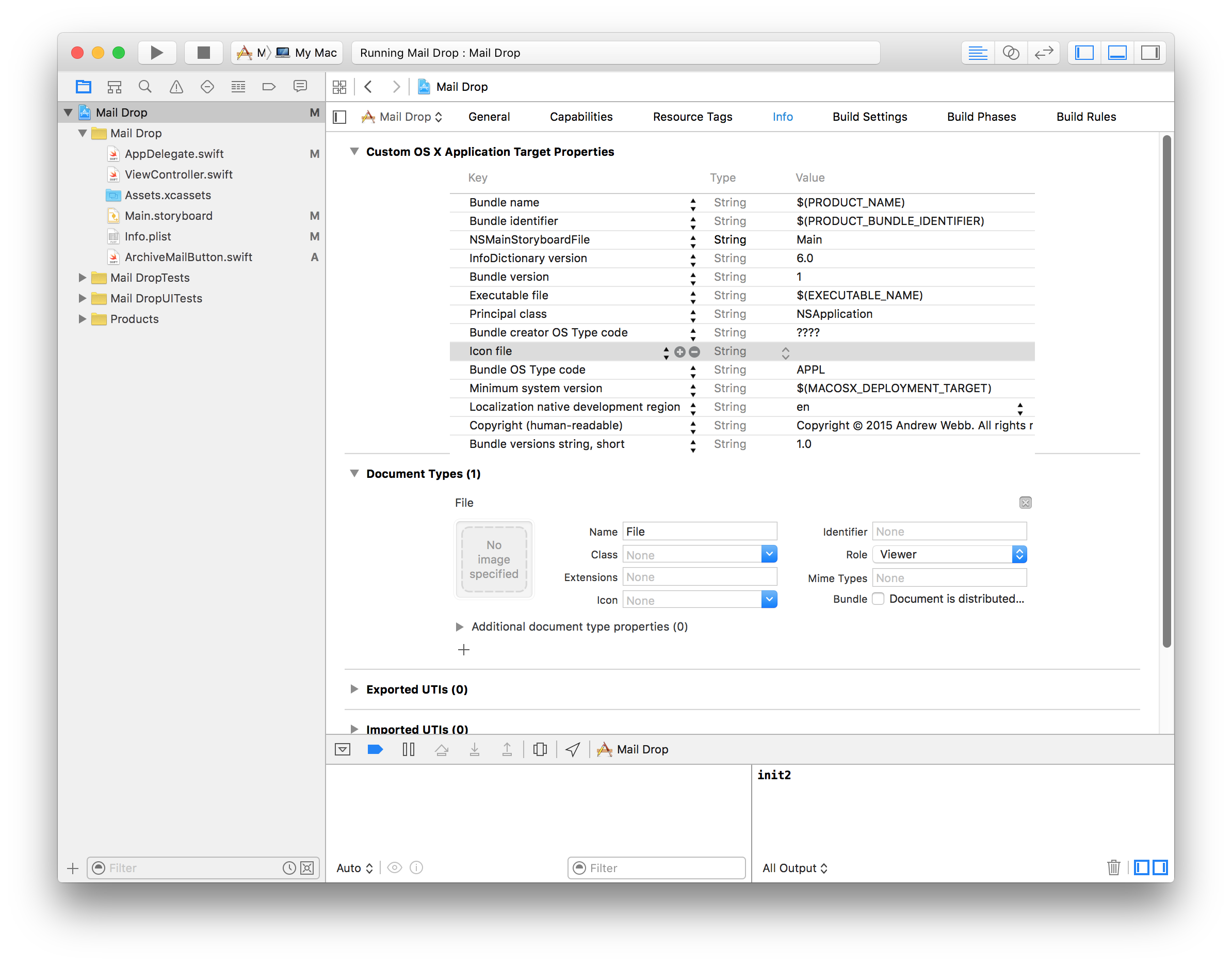Toggle the console pane button
Viewport: 1232px width, 965px height.
click(x=1160, y=867)
